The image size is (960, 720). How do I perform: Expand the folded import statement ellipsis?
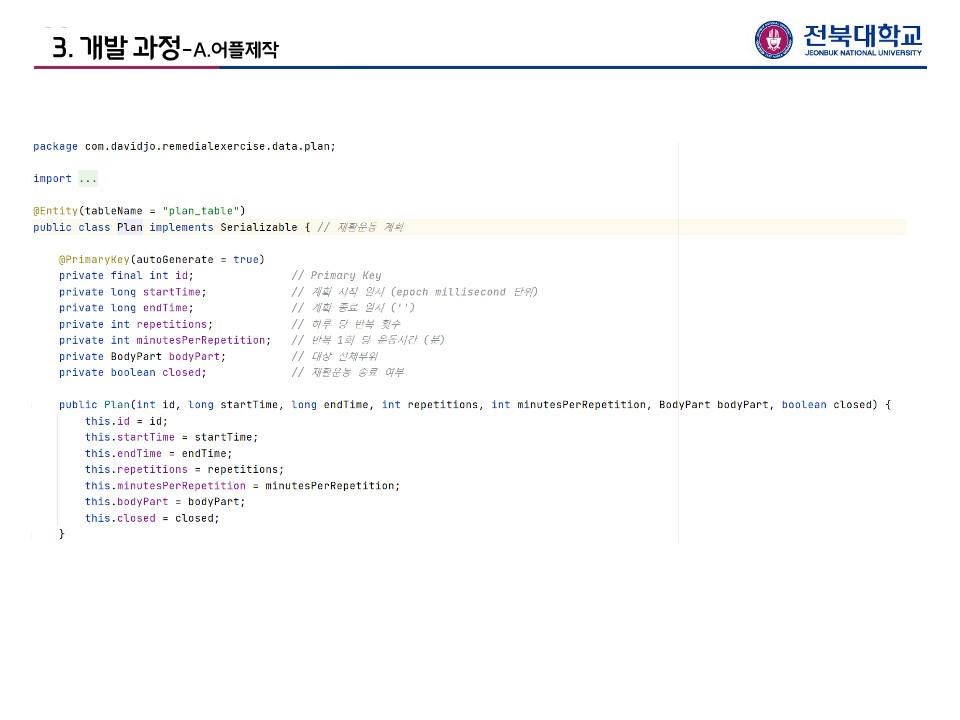pos(88,179)
